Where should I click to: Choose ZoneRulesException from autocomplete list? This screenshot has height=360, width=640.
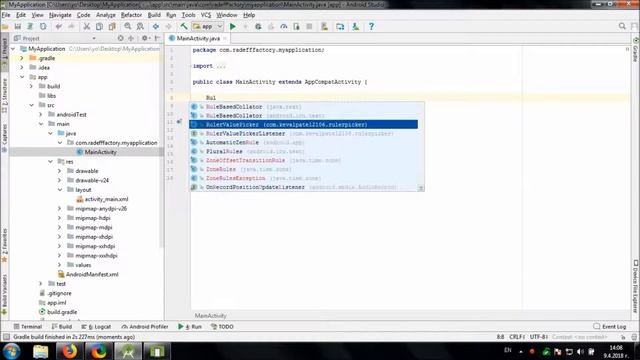coord(303,178)
